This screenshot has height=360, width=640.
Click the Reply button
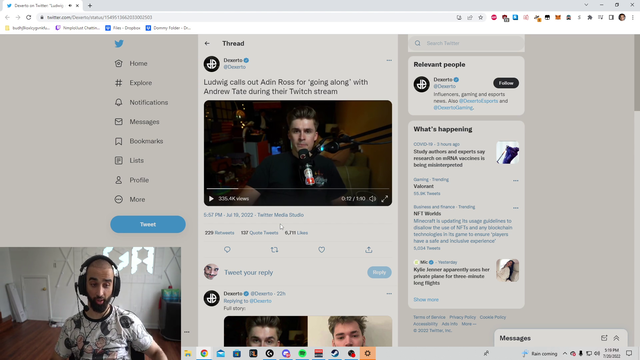(379, 272)
